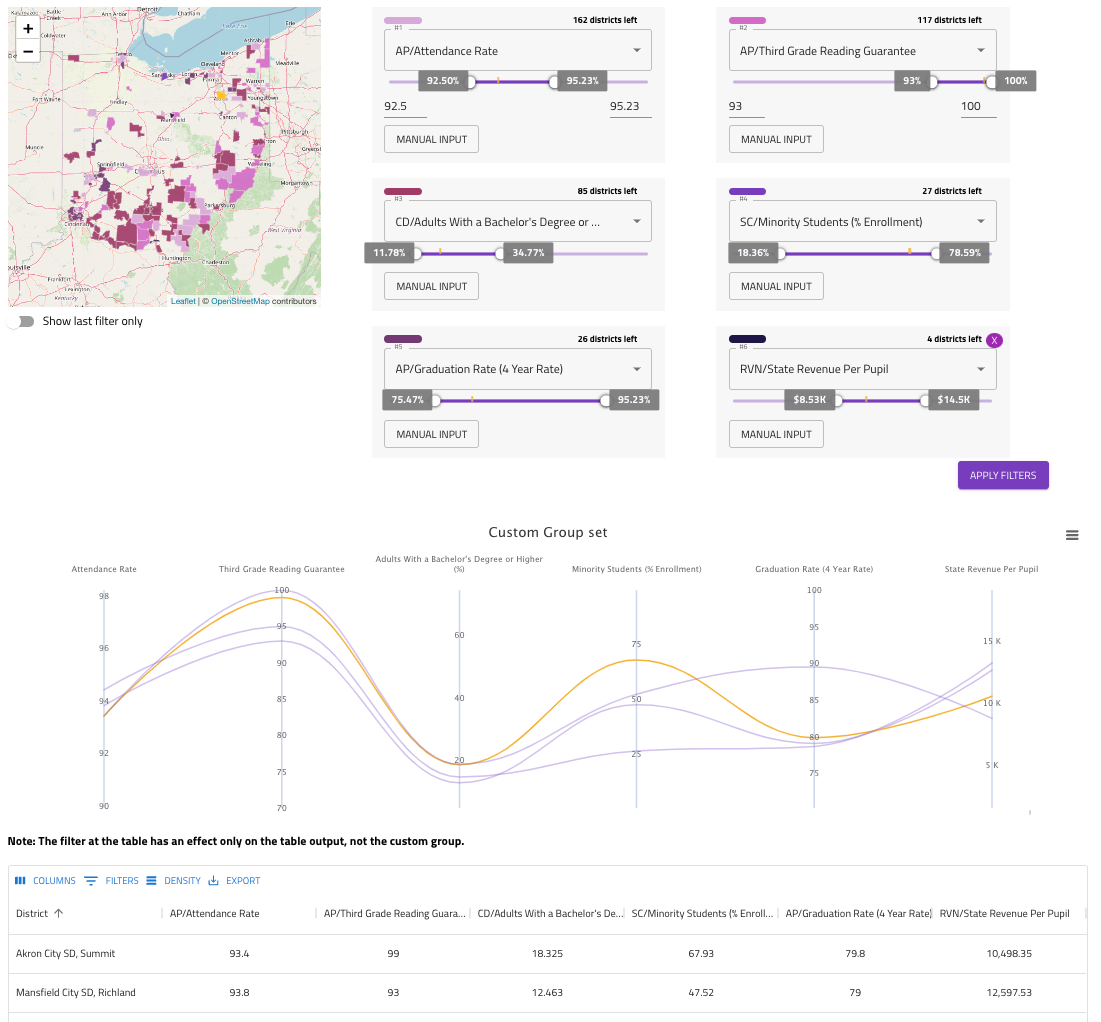
Task: Open the Leaflet attribution link
Action: coord(183,301)
